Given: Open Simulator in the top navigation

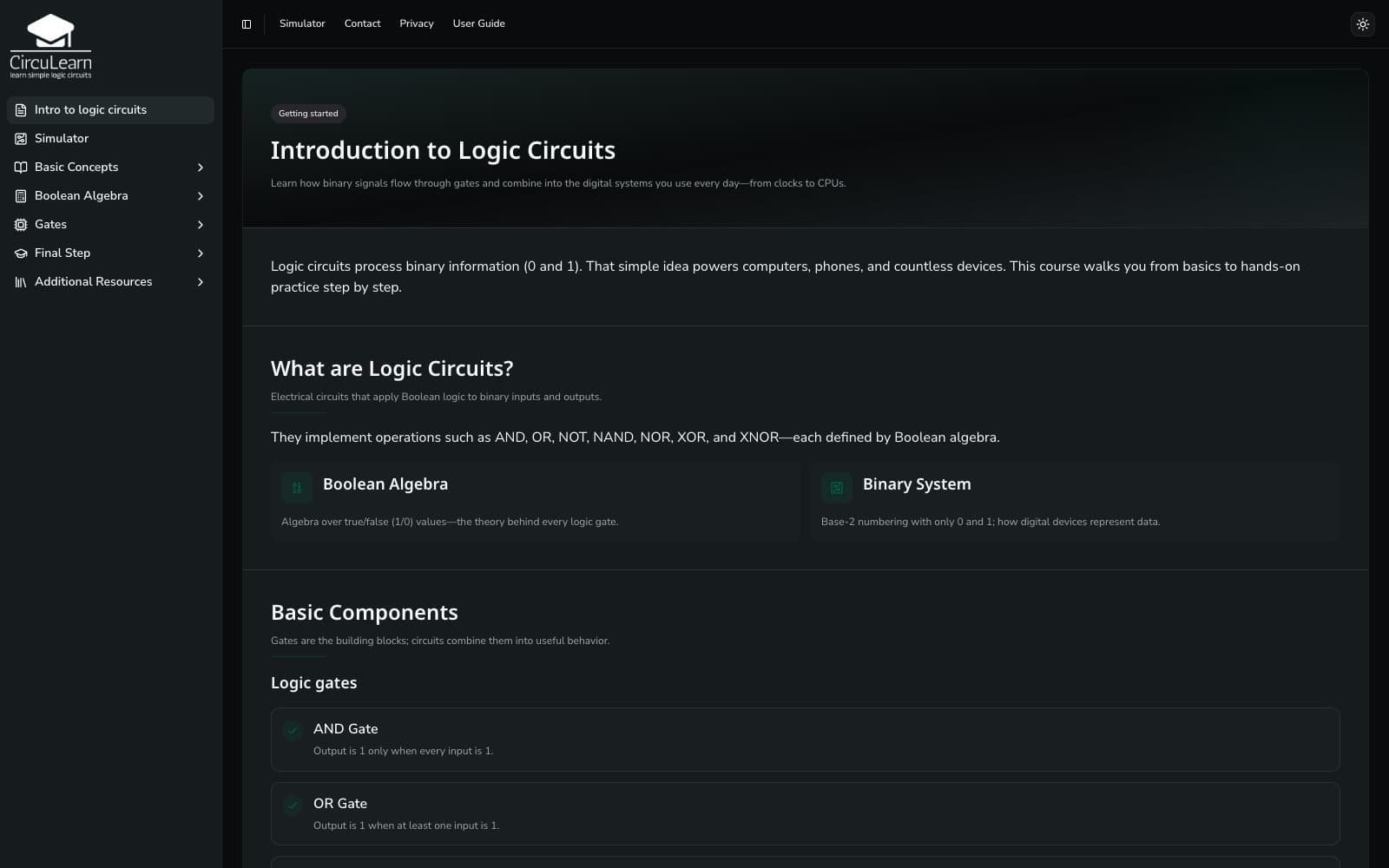Looking at the screenshot, I should (302, 23).
